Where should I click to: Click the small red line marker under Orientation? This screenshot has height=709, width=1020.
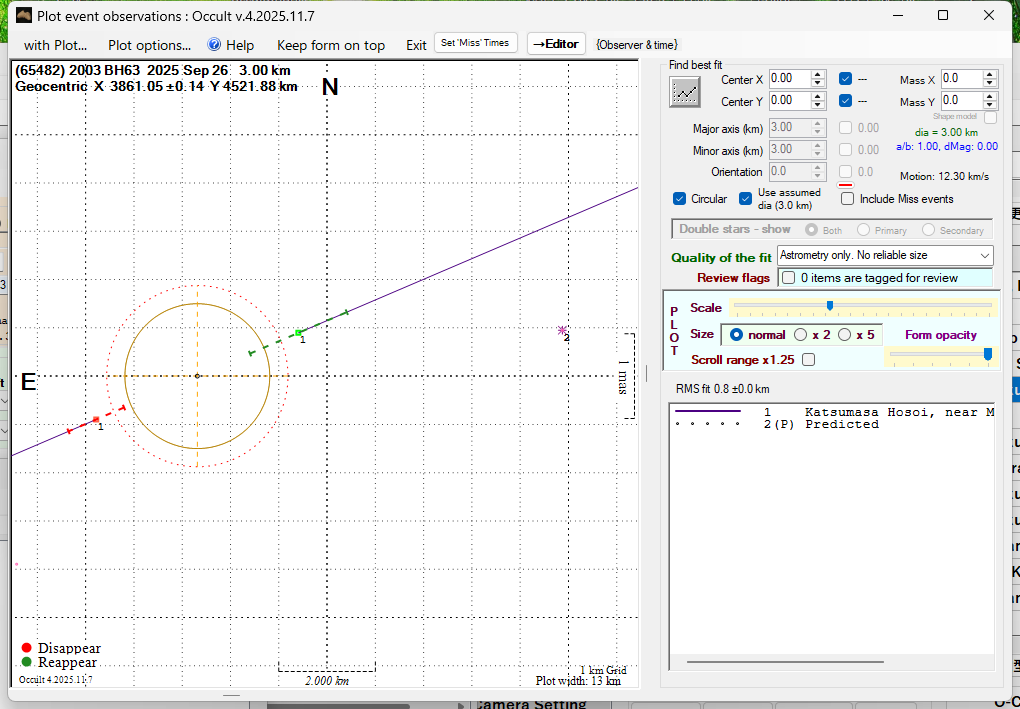(845, 185)
